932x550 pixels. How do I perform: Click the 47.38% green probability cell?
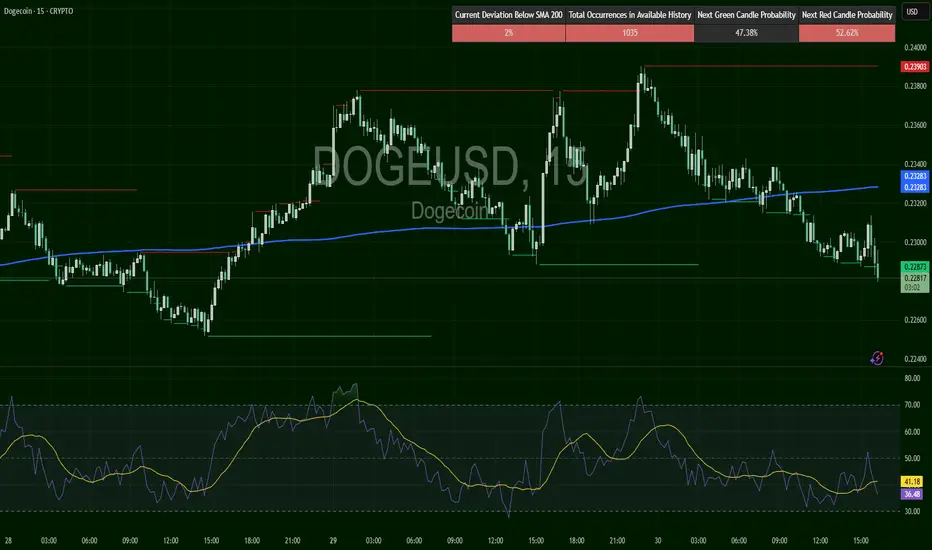(x=746, y=33)
